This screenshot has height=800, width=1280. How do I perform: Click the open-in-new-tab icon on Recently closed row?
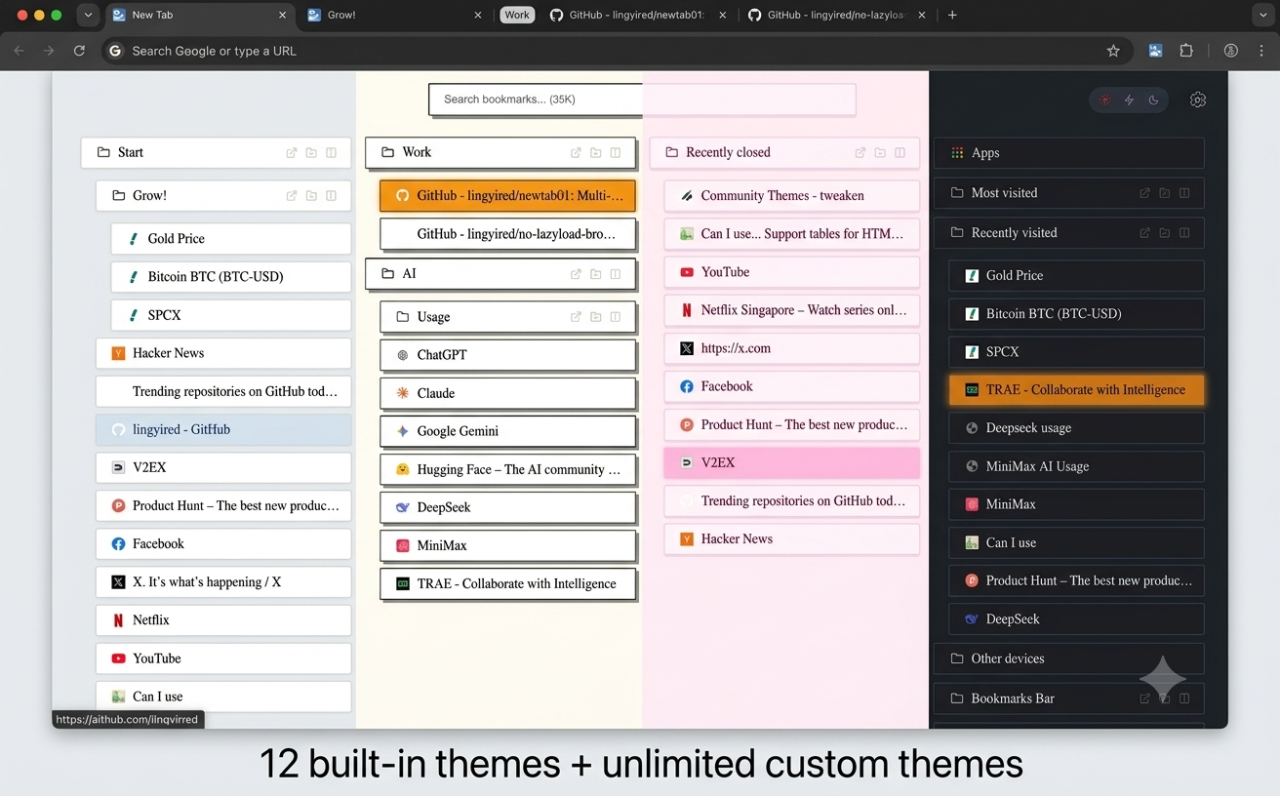click(x=860, y=153)
